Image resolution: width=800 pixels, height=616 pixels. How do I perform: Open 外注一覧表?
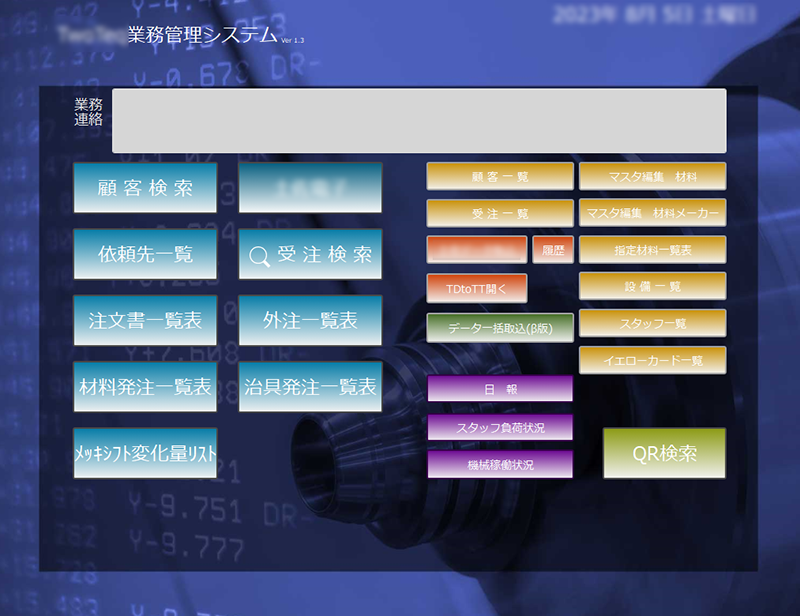310,321
